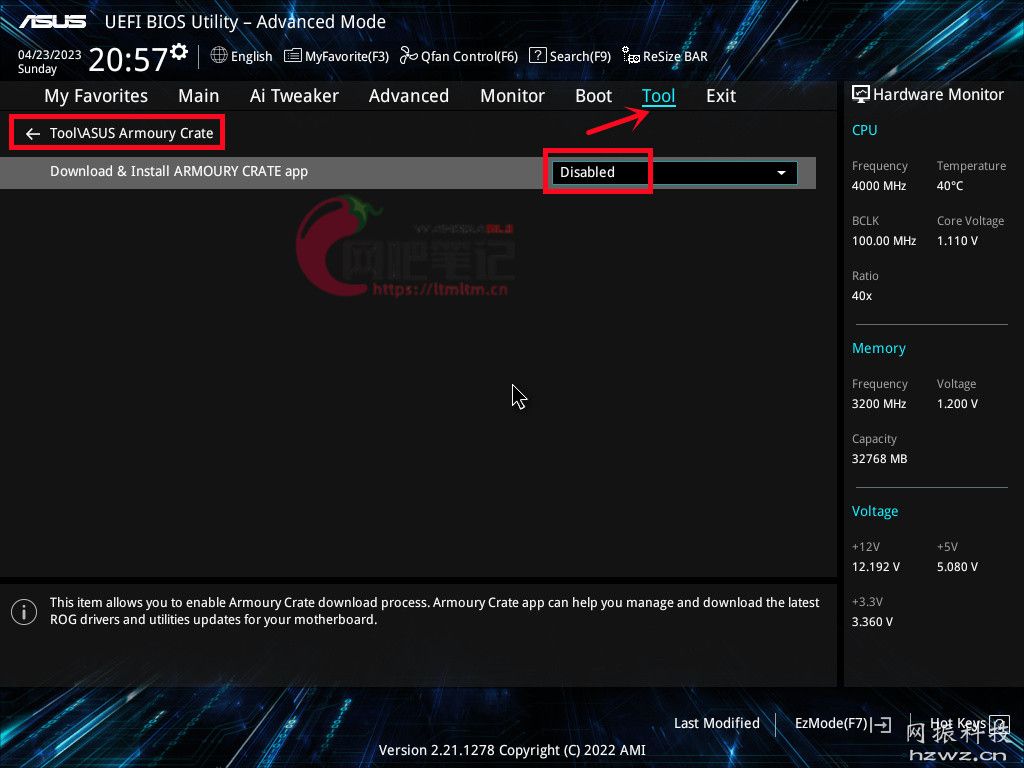
Task: Click +5V value 5.080 V
Action: [x=957, y=567]
